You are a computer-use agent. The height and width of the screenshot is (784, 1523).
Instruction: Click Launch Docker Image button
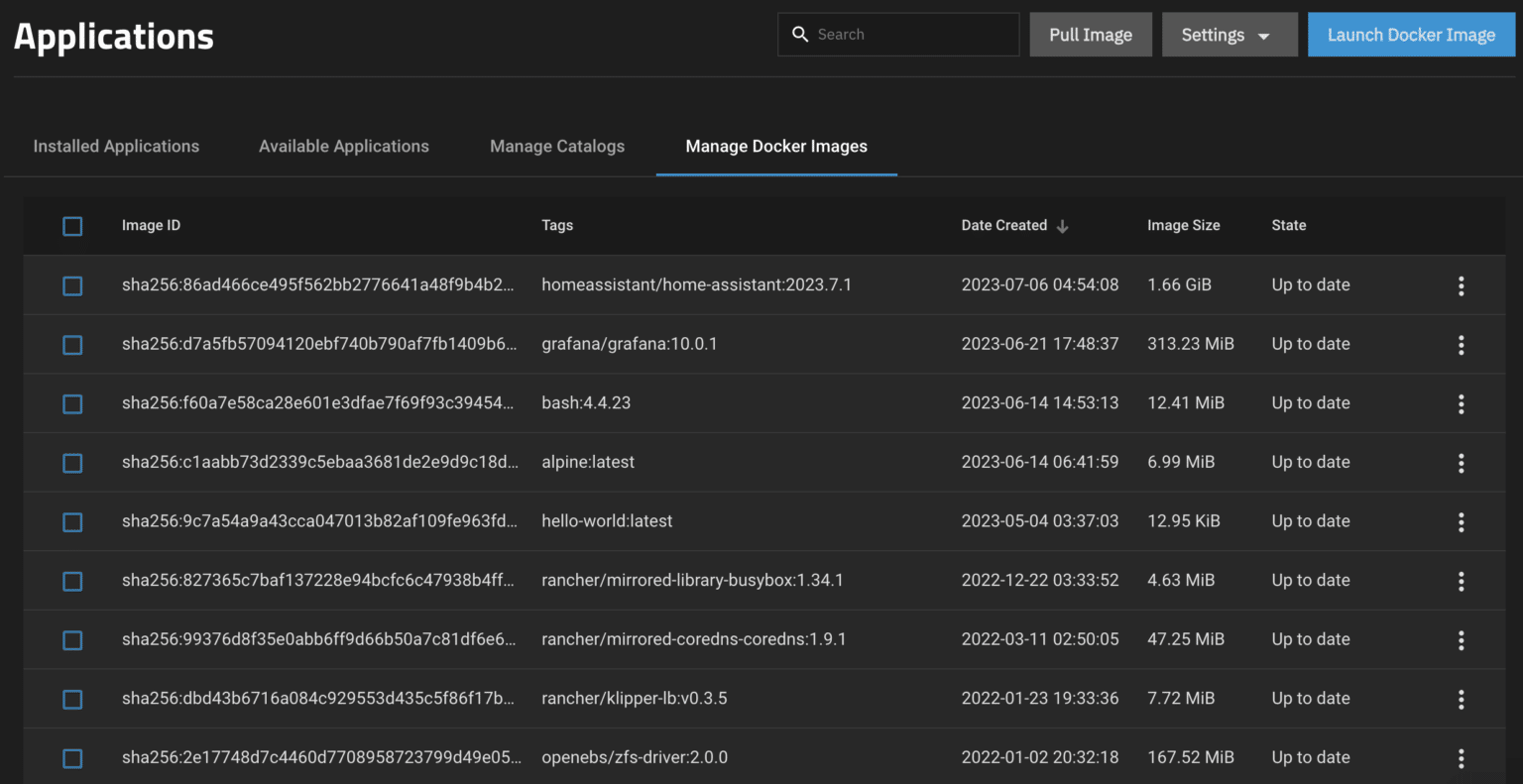point(1411,35)
